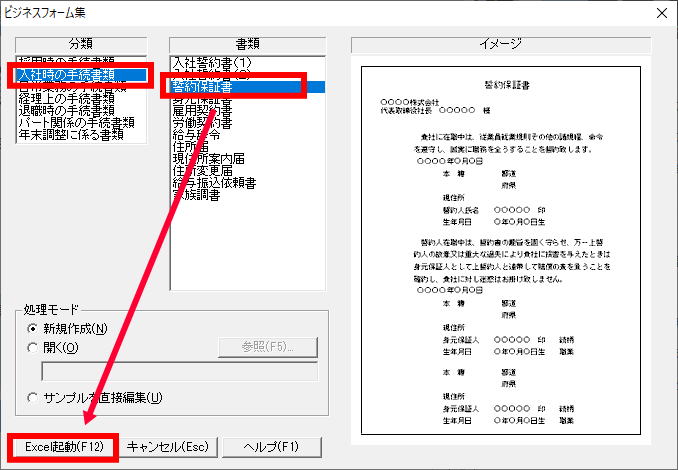Enable the 新規作成(N) radio option
Screen dimensions: 678x470
tap(36, 328)
